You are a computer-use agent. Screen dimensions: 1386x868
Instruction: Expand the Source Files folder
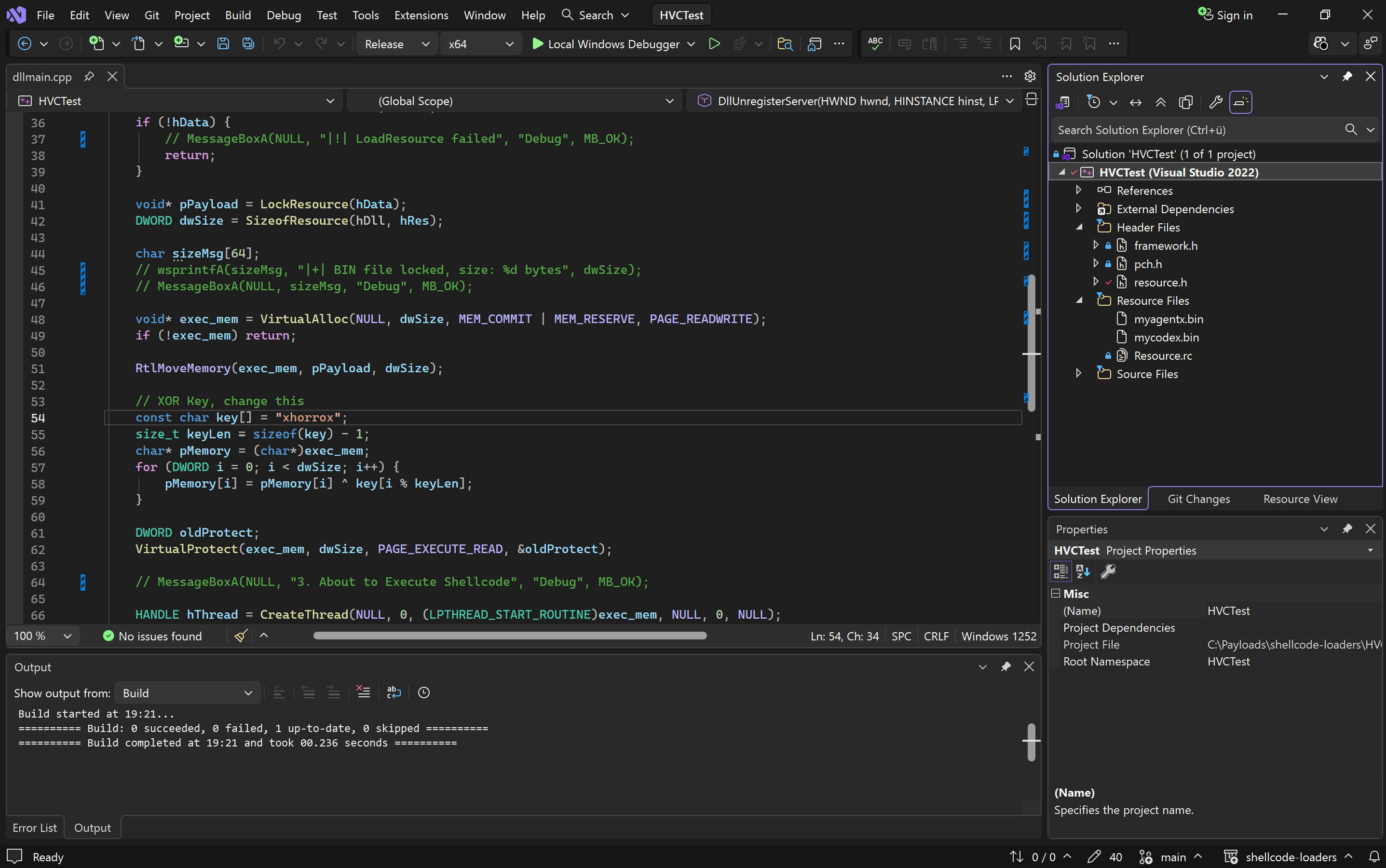click(1078, 374)
